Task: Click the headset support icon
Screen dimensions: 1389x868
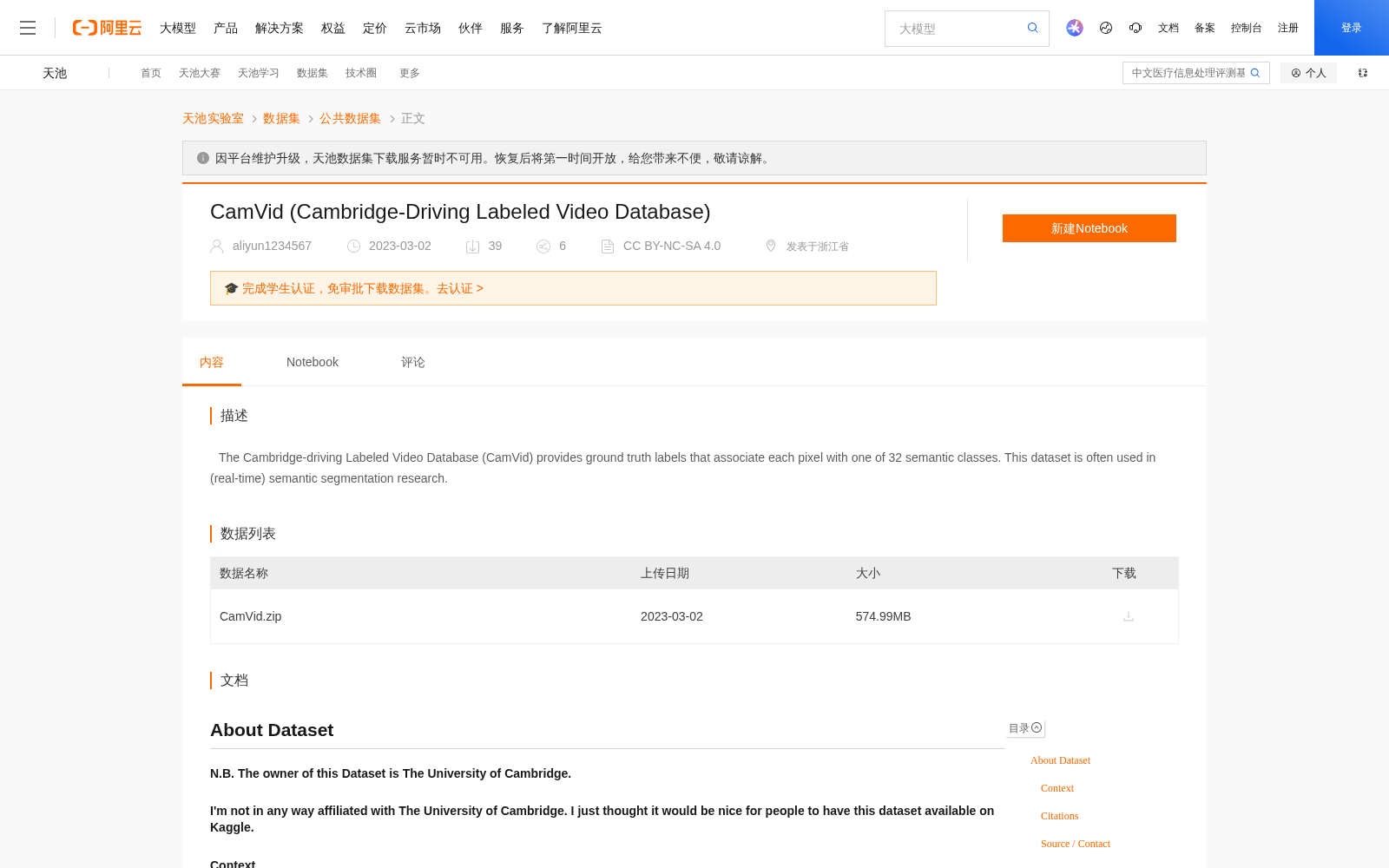Action: pyautogui.click(x=1136, y=28)
